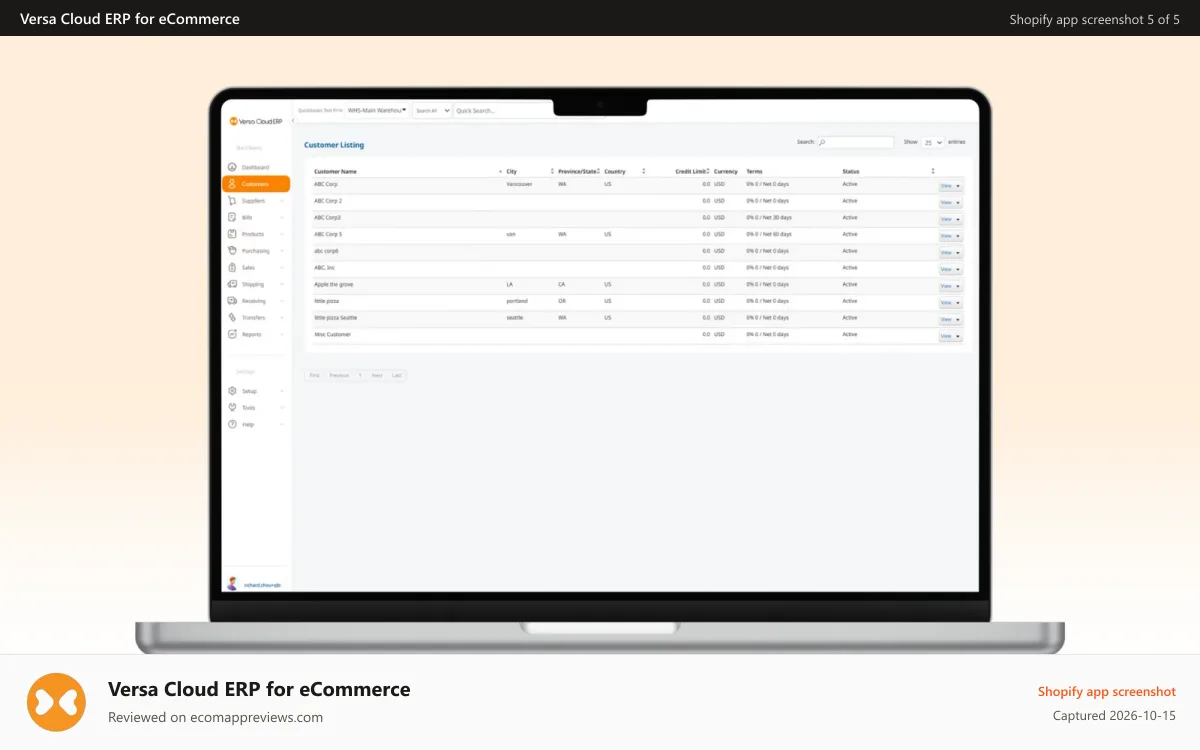Image resolution: width=1200 pixels, height=750 pixels.
Task: Select the abc corp6 customer name
Action: 327,251
